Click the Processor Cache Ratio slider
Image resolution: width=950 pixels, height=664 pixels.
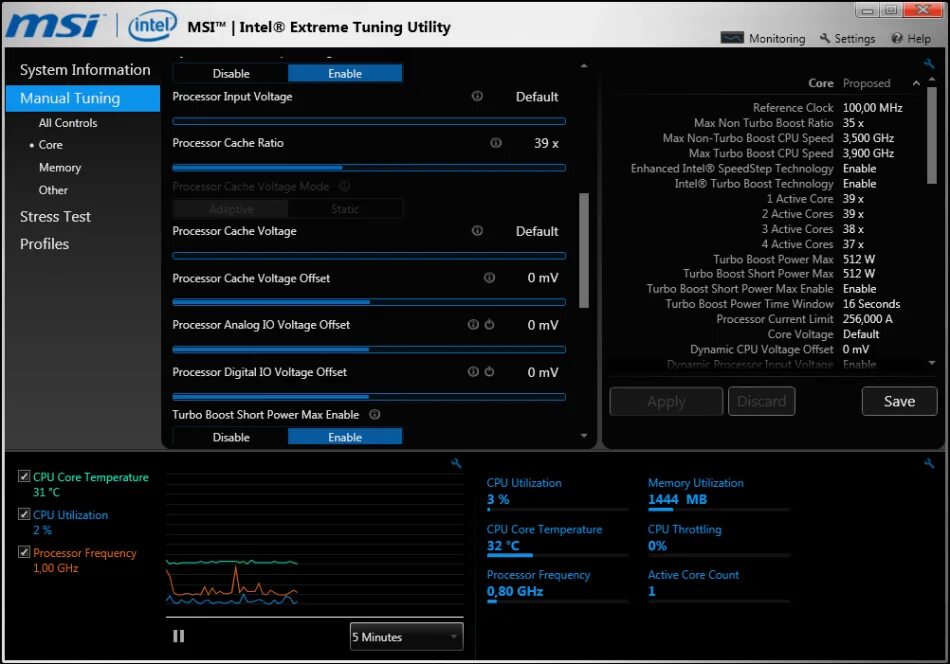[x=369, y=168]
